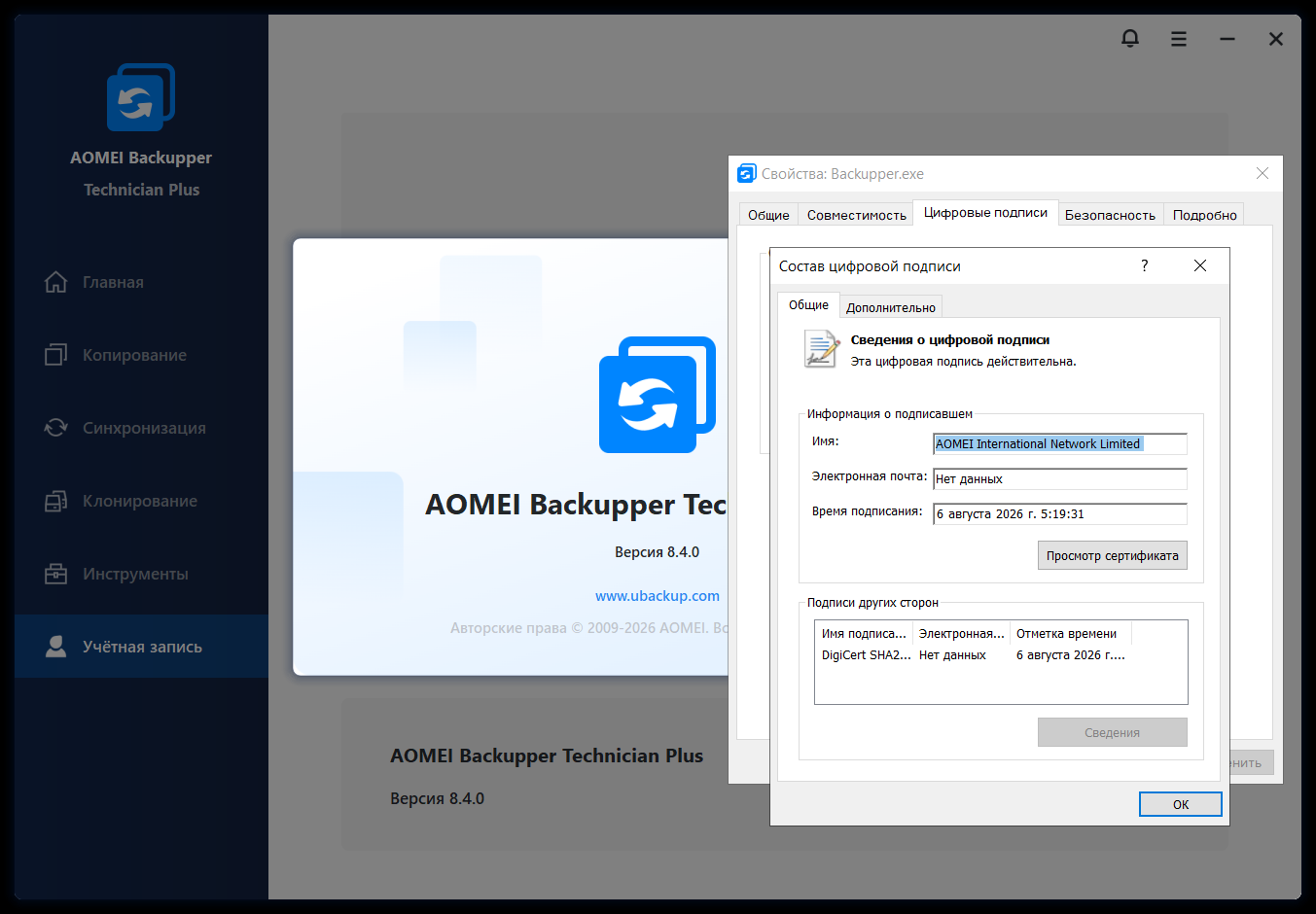Click the countersignature timestamp '6 августа 2026 г.'
This screenshot has height=914, width=1316.
tap(1071, 655)
